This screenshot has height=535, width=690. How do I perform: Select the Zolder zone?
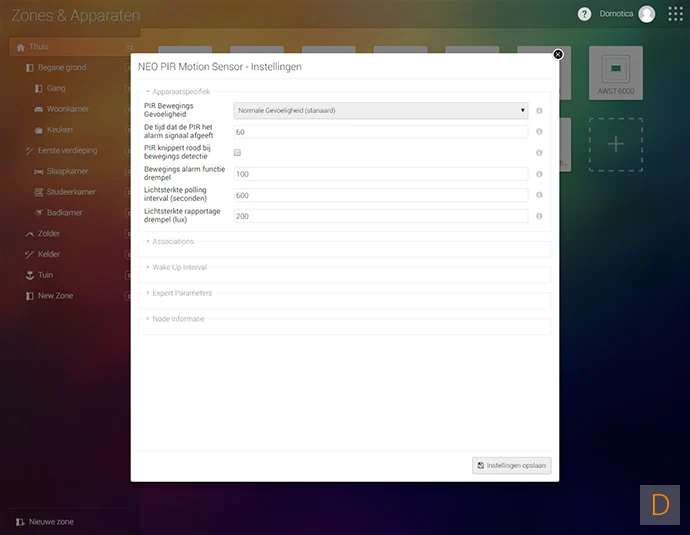click(48, 233)
